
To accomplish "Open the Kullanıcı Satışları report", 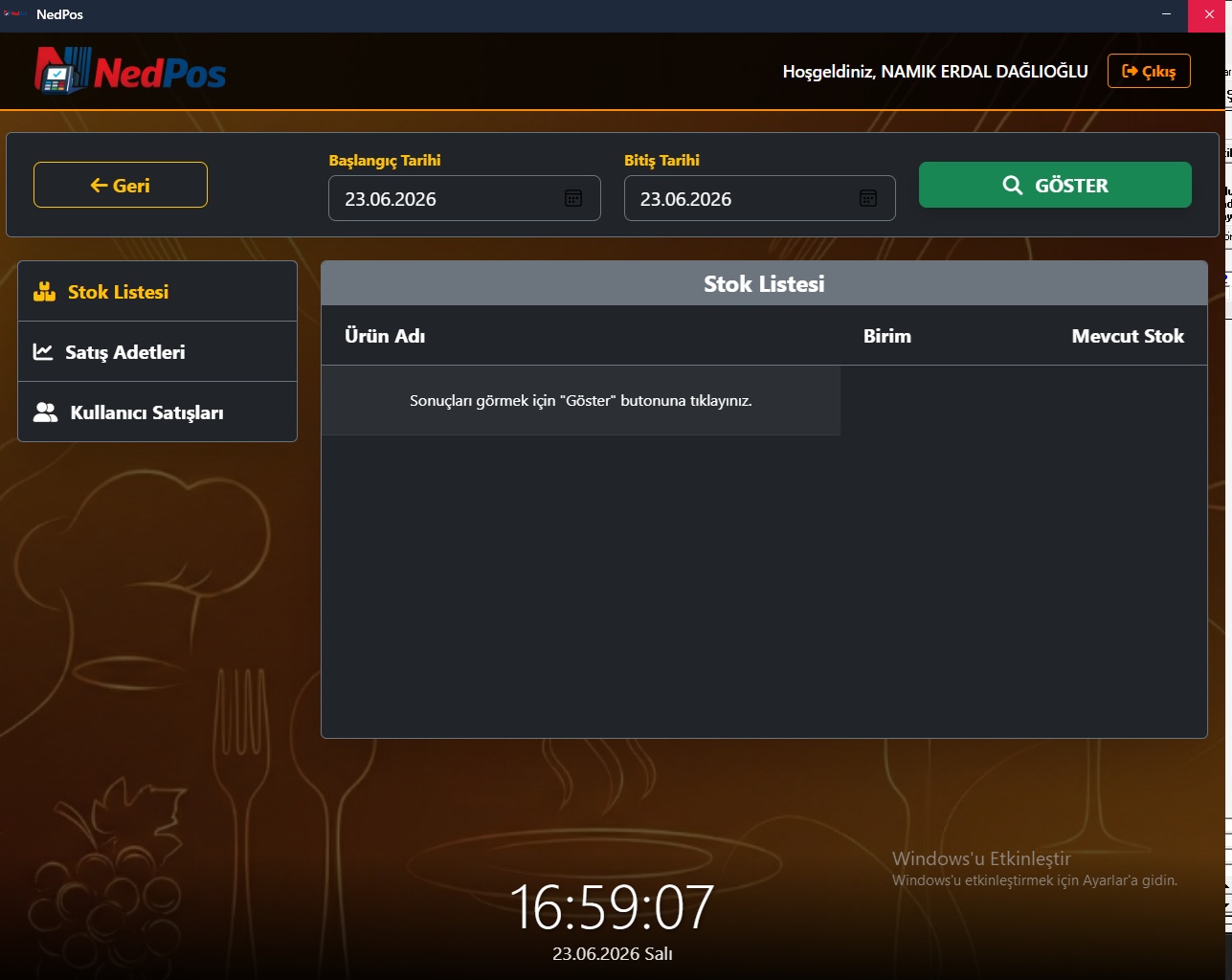I will 157,412.
